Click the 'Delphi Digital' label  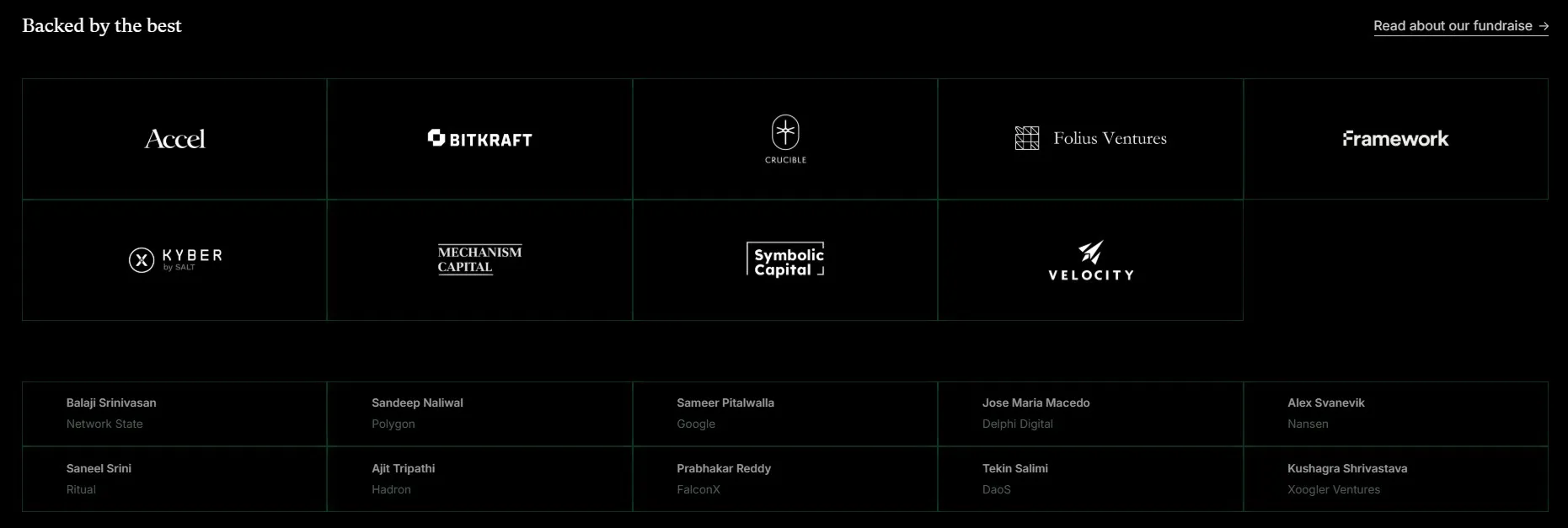click(1018, 424)
